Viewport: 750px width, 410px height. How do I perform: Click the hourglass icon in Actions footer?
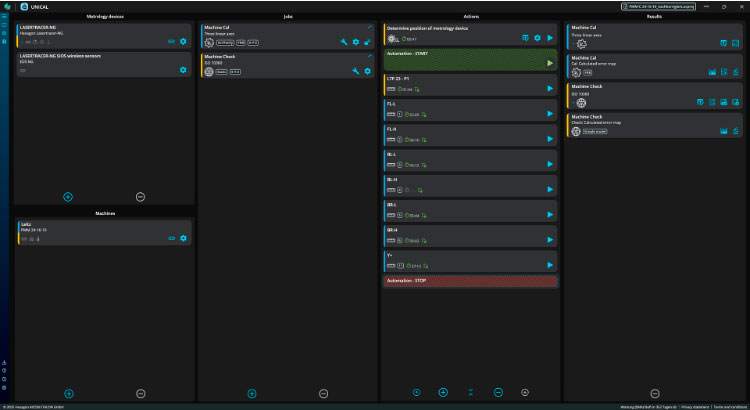pos(471,392)
